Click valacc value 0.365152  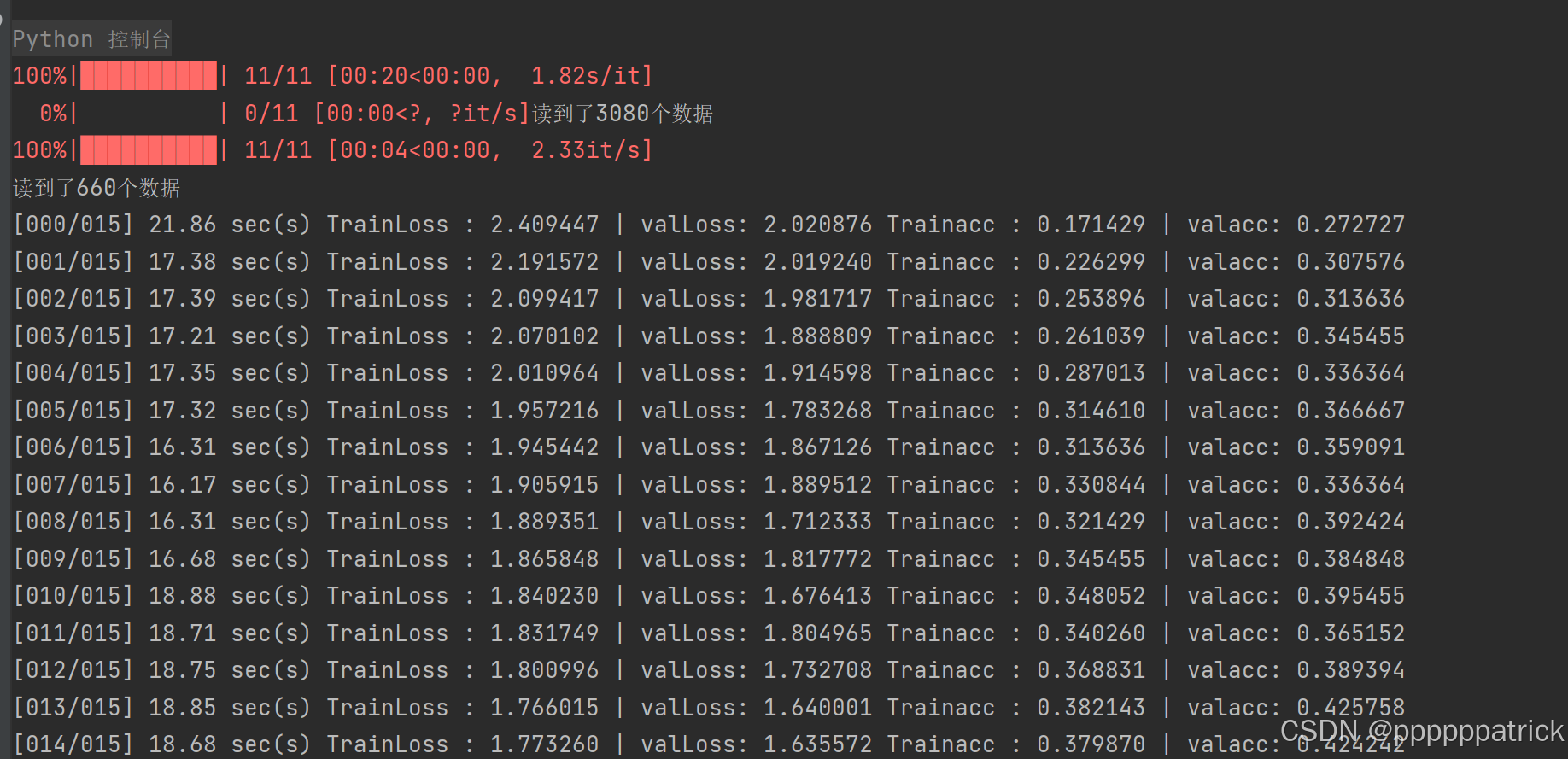[1351, 633]
